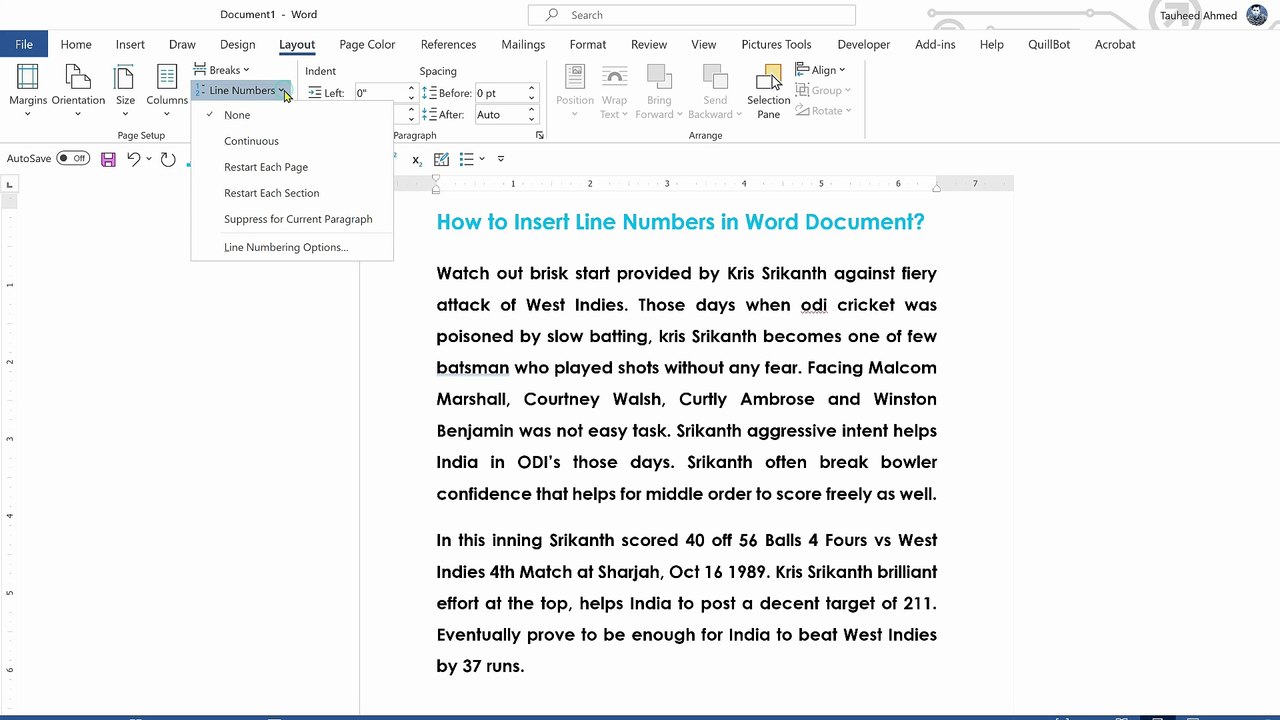Open the Help tab
This screenshot has width=1280, height=720.
point(992,44)
